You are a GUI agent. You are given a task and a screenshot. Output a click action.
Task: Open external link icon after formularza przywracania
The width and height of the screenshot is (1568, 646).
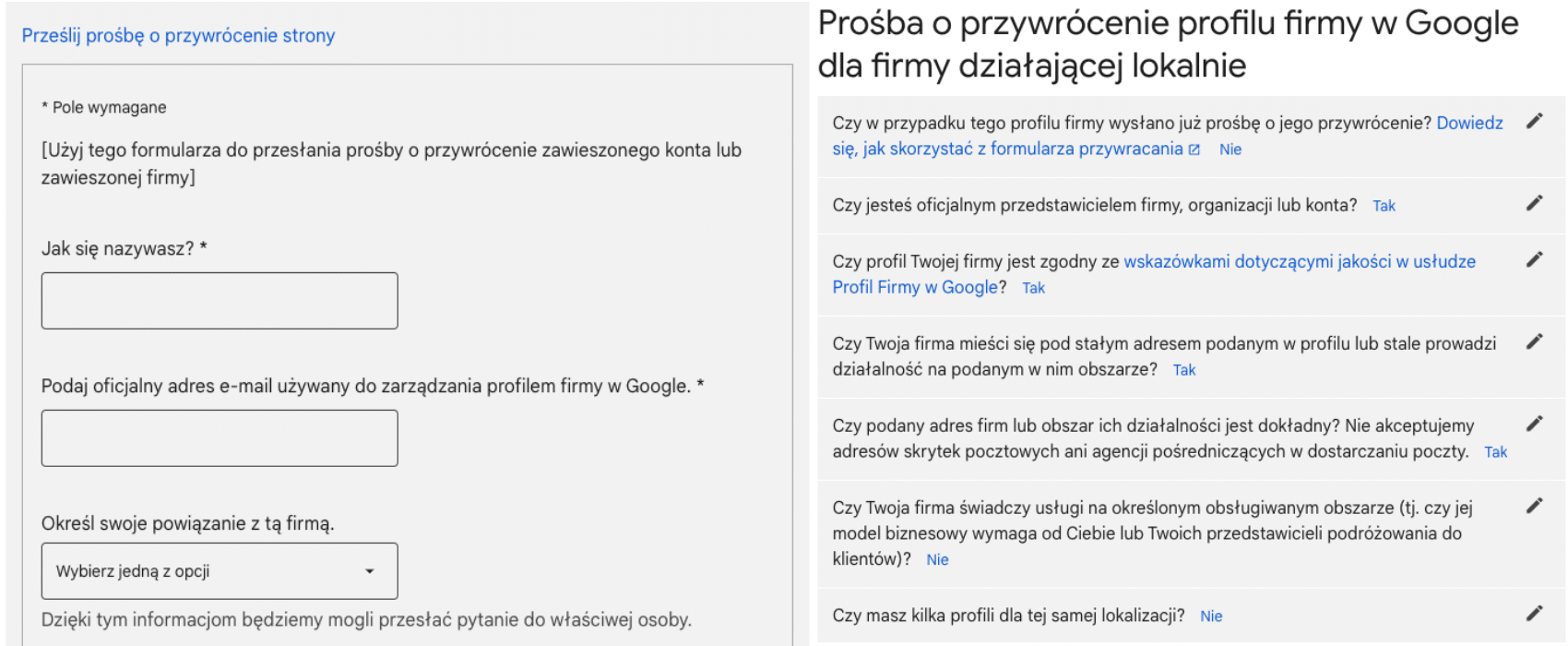pyautogui.click(x=1194, y=150)
